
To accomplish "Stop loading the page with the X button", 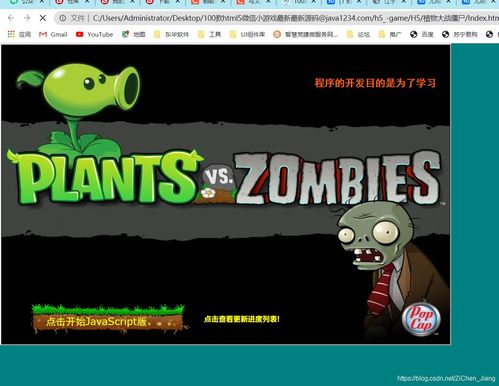I will point(43,18).
